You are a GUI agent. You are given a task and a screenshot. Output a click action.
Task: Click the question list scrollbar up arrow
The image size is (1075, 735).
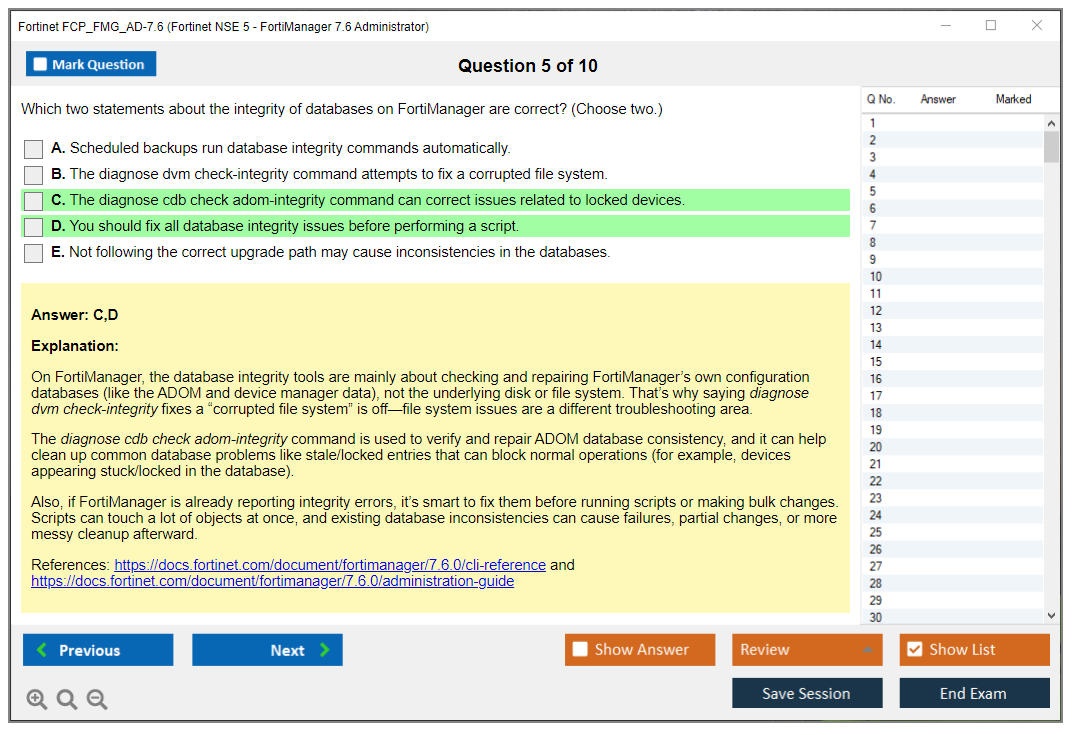1050,121
